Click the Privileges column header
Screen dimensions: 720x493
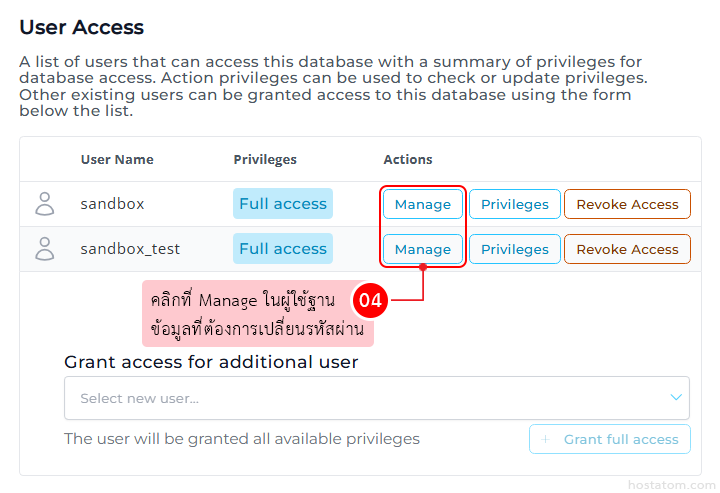point(265,160)
